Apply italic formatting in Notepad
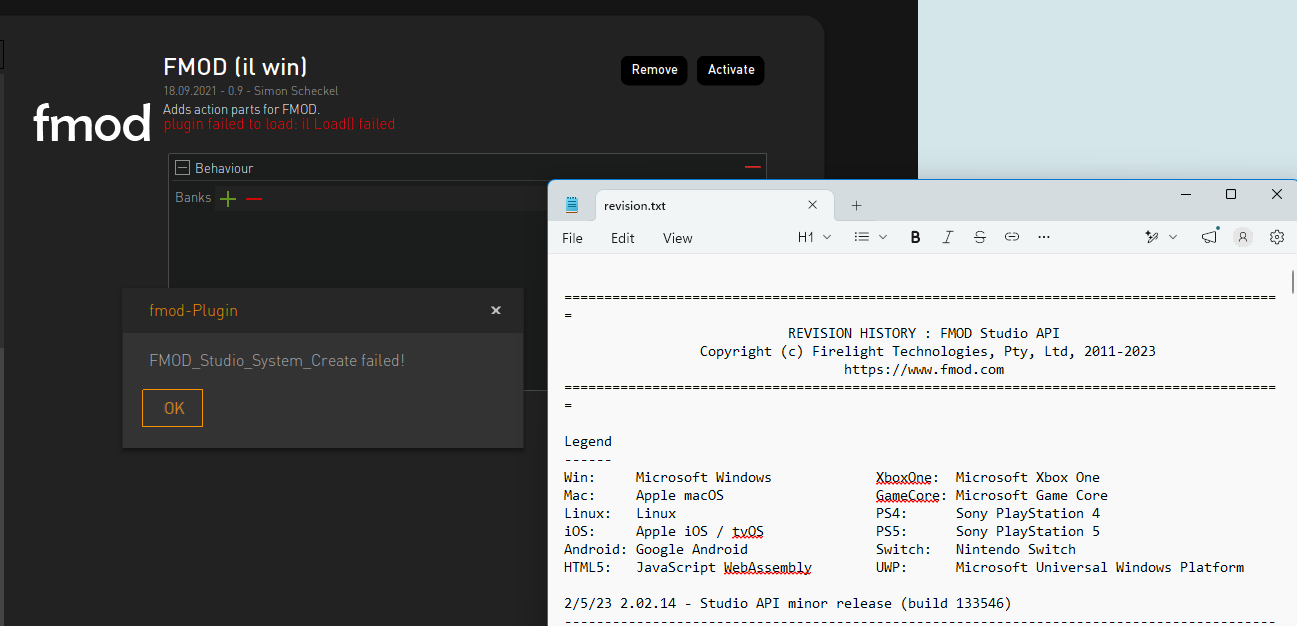1297x626 pixels. pyautogui.click(x=948, y=237)
